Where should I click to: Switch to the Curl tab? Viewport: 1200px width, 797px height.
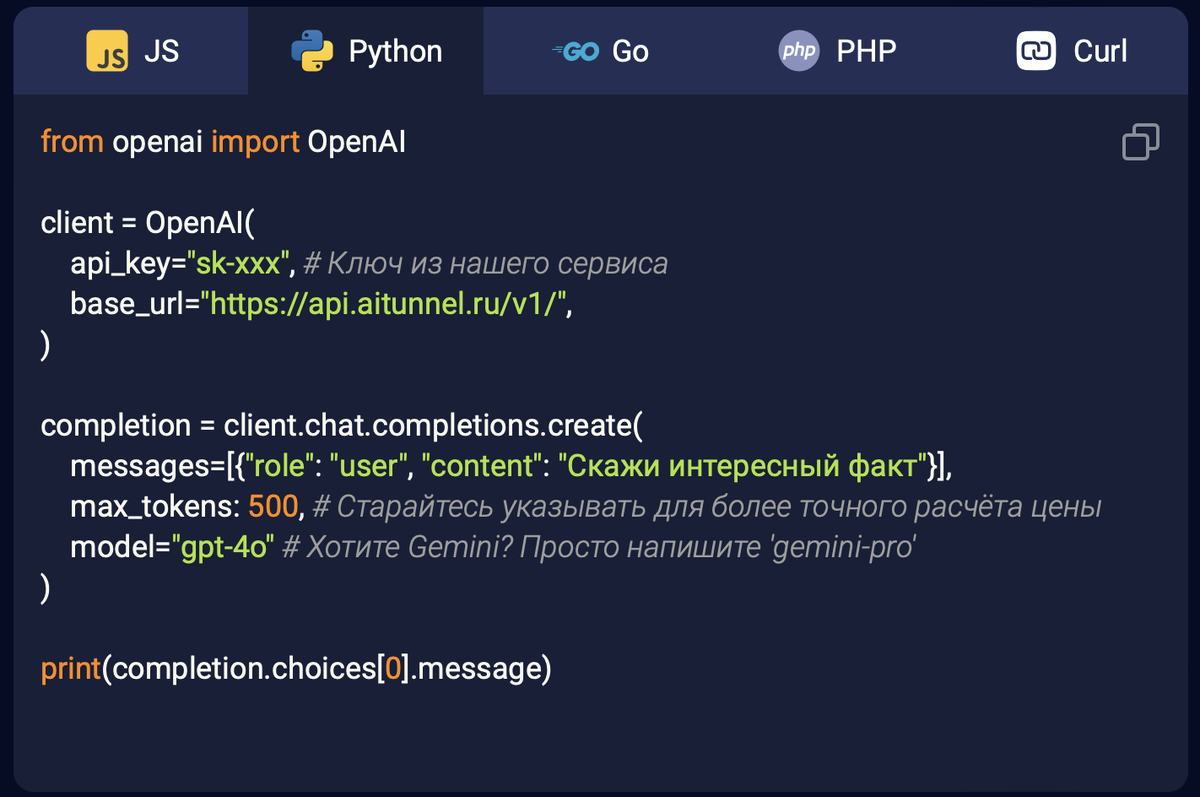tap(1071, 50)
